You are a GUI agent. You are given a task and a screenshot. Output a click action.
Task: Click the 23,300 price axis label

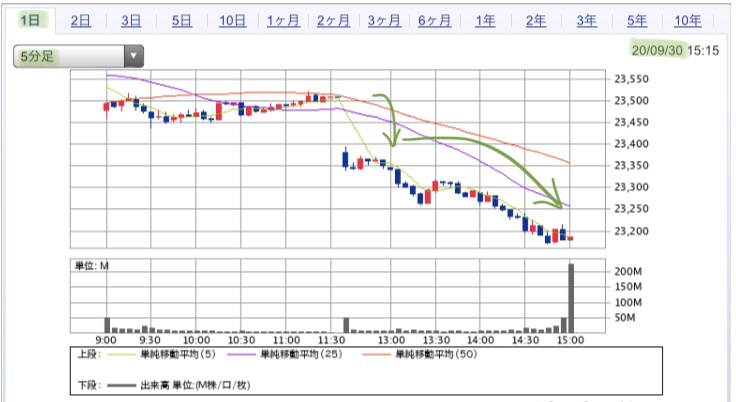click(x=631, y=187)
